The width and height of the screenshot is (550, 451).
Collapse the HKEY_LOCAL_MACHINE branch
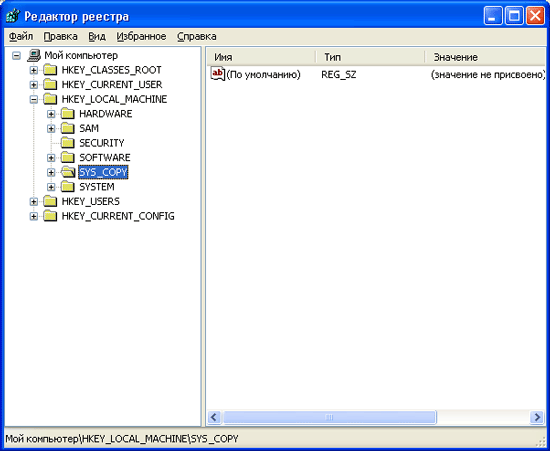tap(34, 100)
